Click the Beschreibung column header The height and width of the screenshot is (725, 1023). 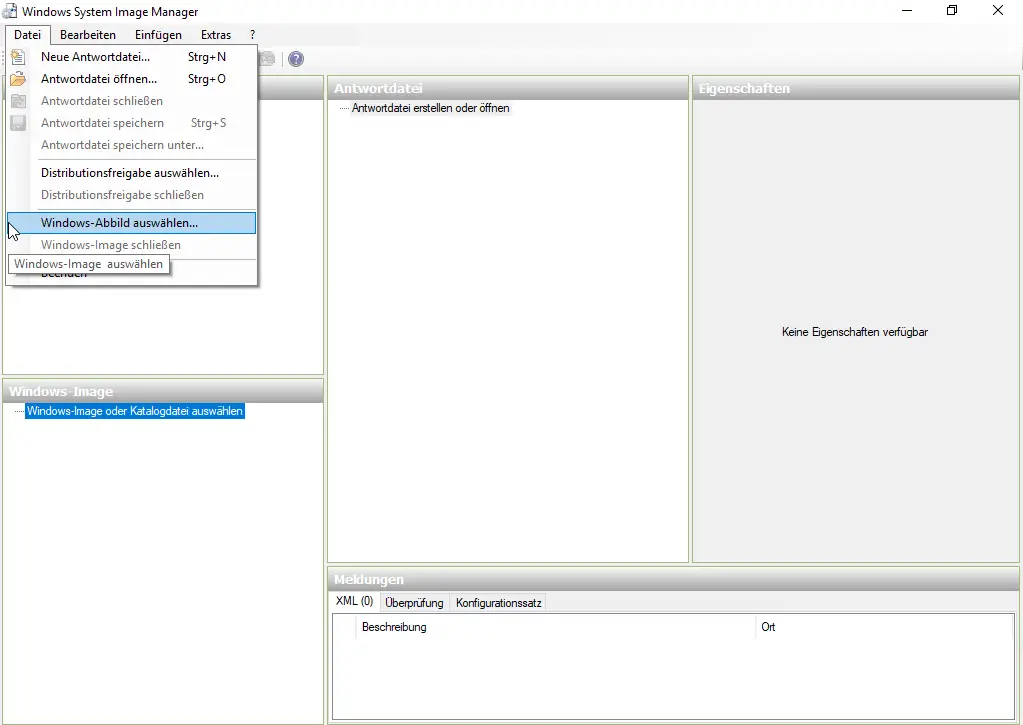[x=555, y=627]
